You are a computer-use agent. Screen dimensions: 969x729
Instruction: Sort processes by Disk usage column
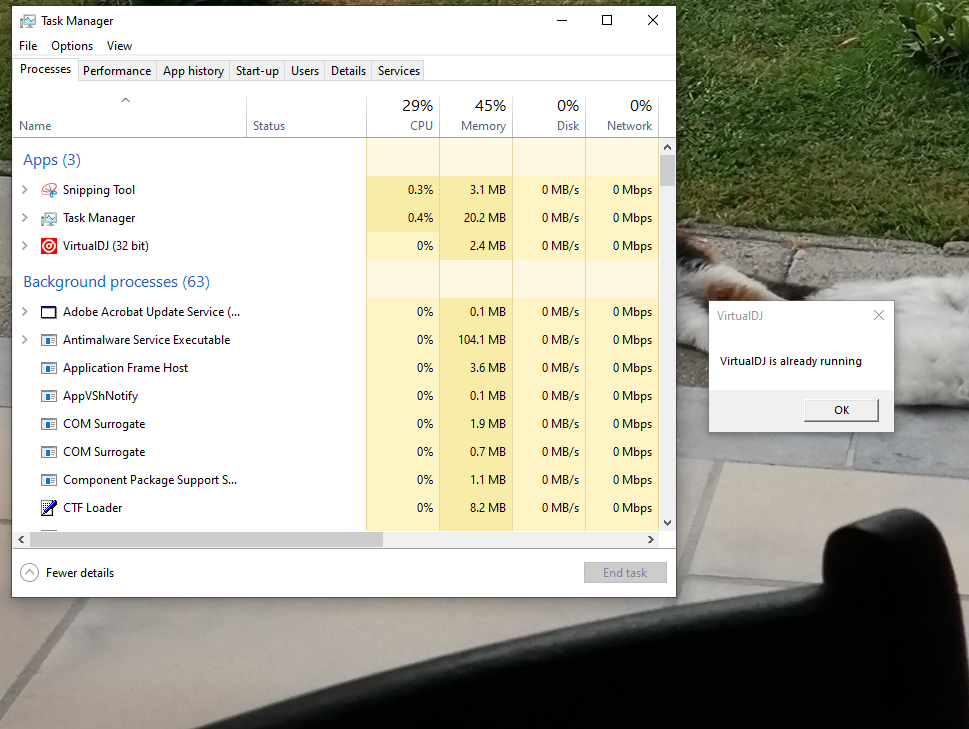click(x=549, y=117)
